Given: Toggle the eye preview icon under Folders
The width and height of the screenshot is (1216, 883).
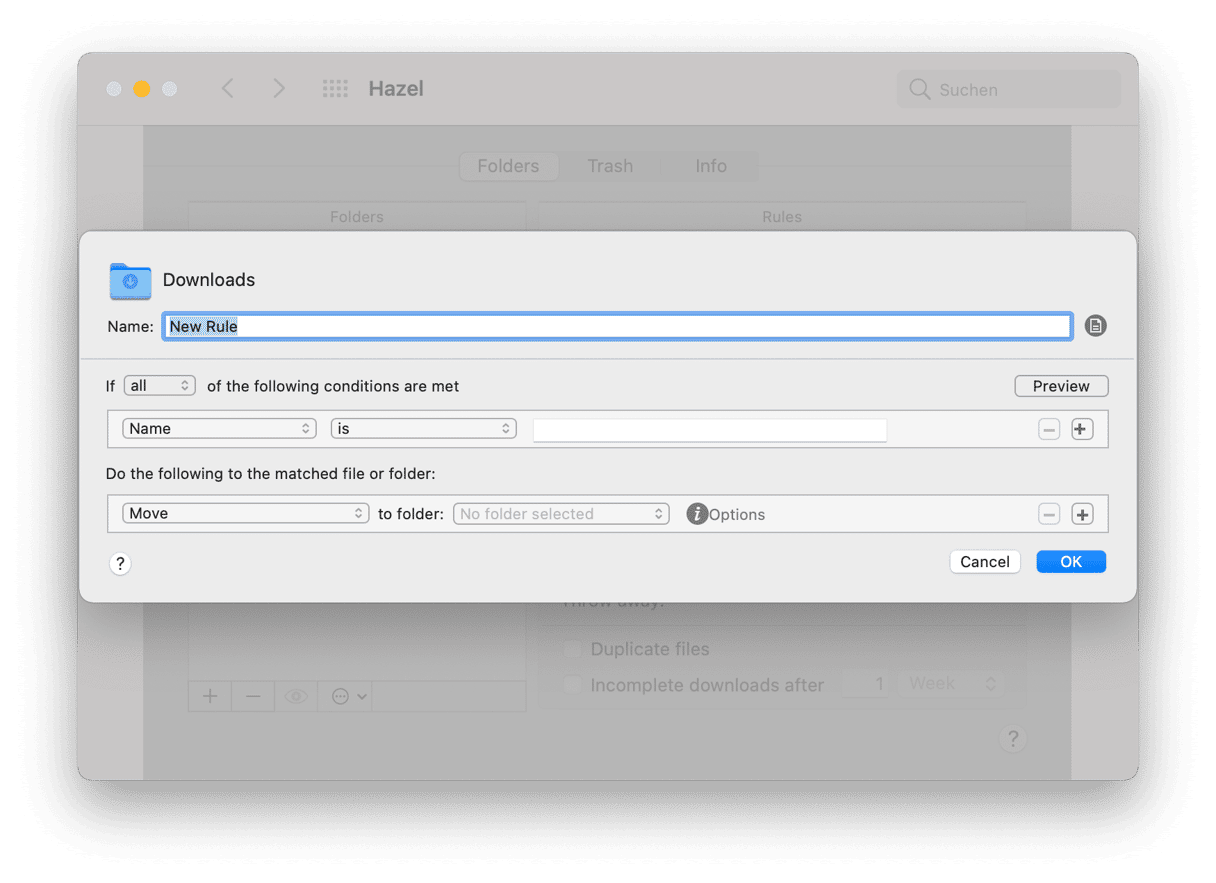Looking at the screenshot, I should 296,696.
